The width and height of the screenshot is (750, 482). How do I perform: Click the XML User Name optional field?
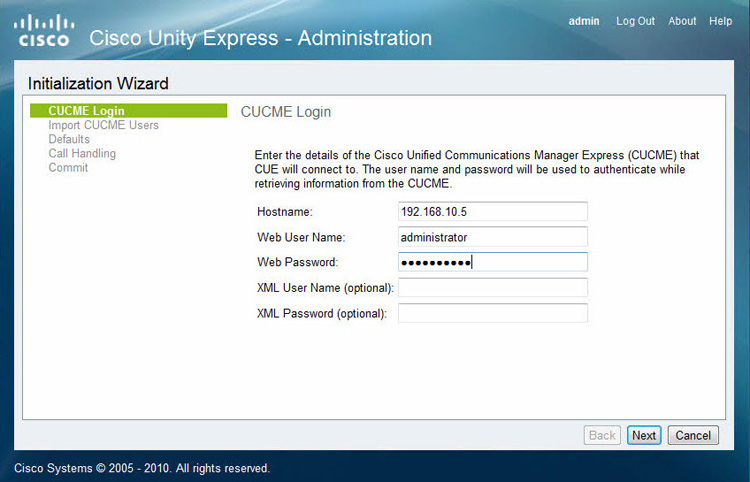[x=493, y=287]
